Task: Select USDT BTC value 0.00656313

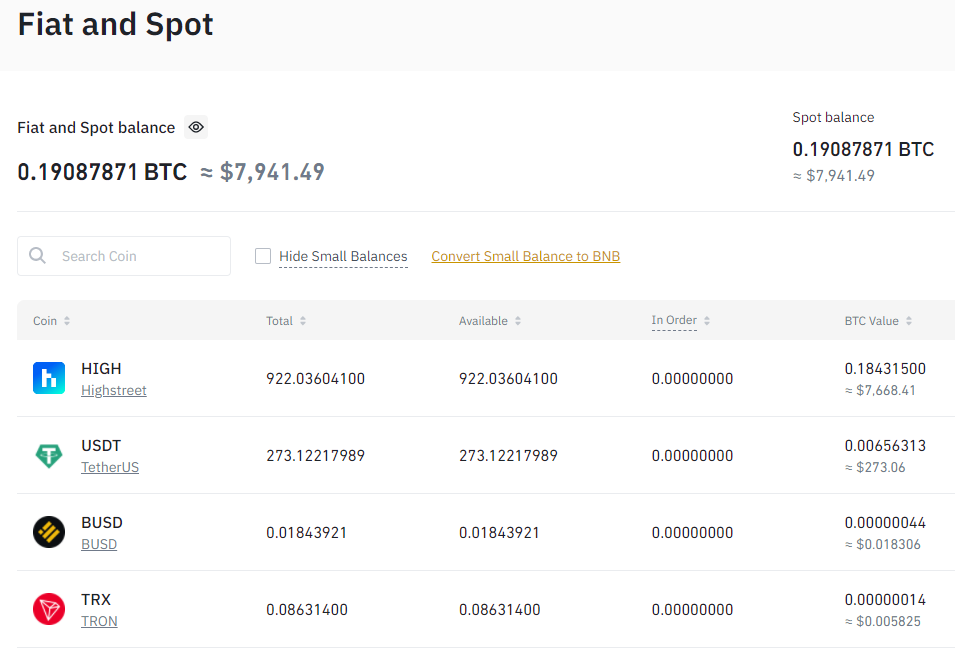Action: 885,446
